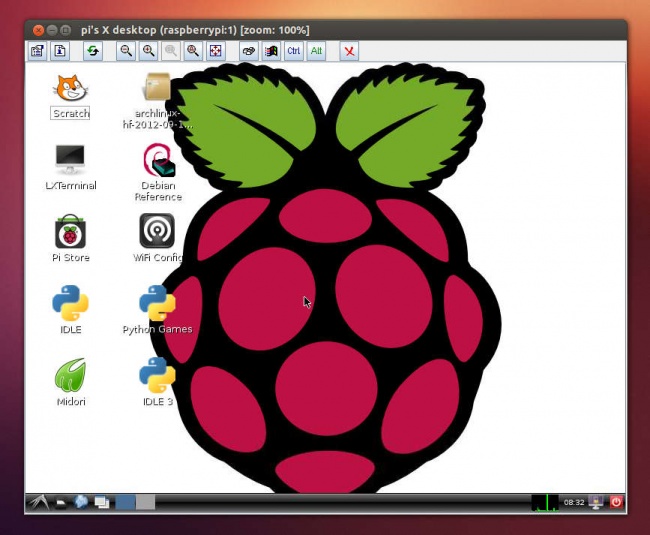Open the LXDE start menu

[38, 503]
